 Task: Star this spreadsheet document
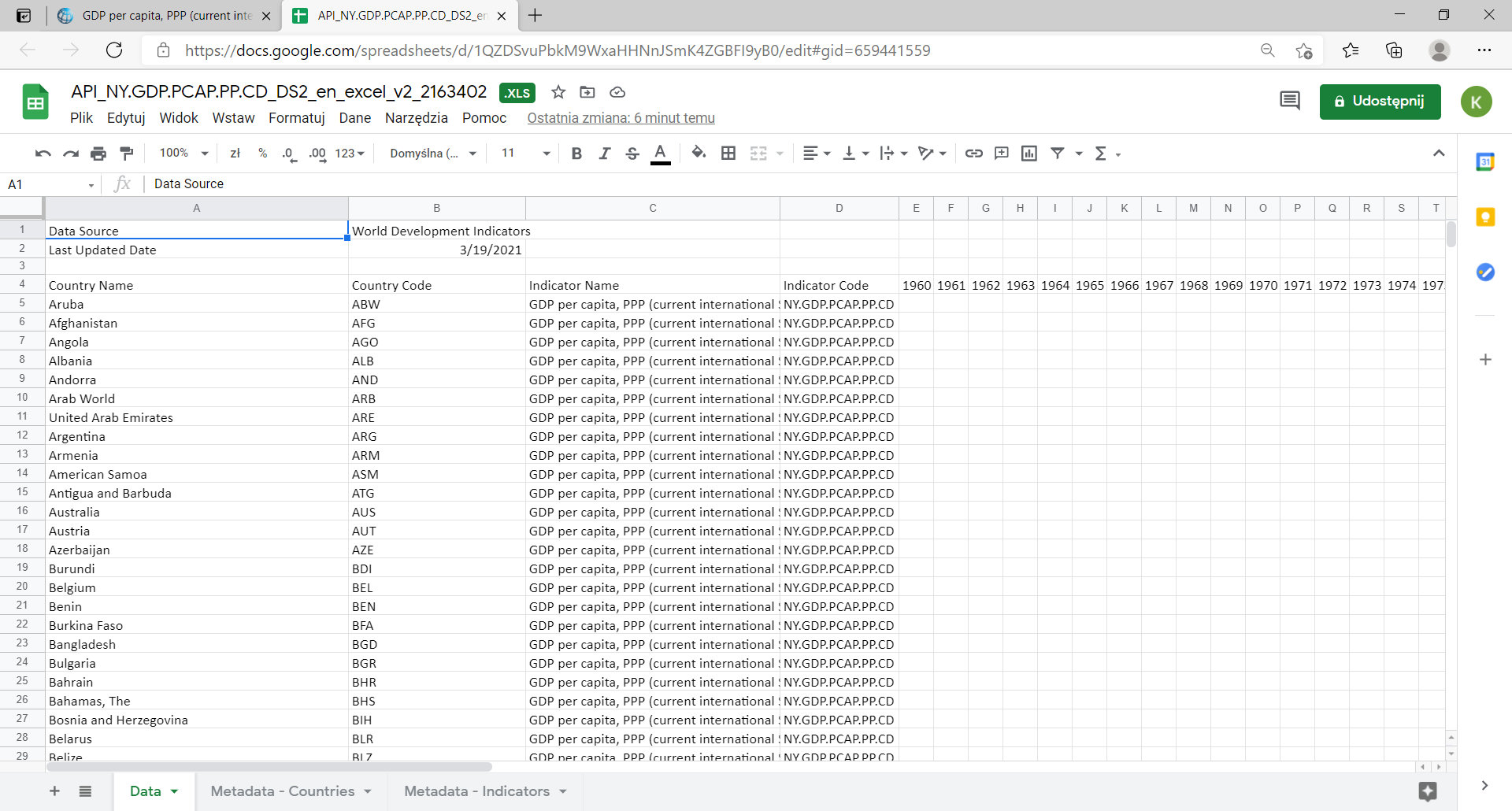558,92
